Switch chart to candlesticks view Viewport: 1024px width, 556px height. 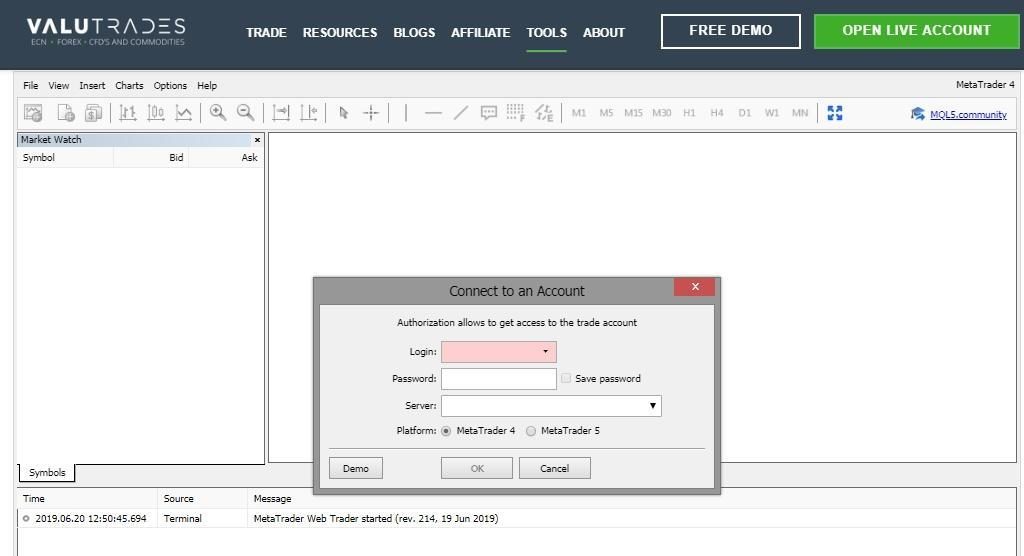click(156, 113)
